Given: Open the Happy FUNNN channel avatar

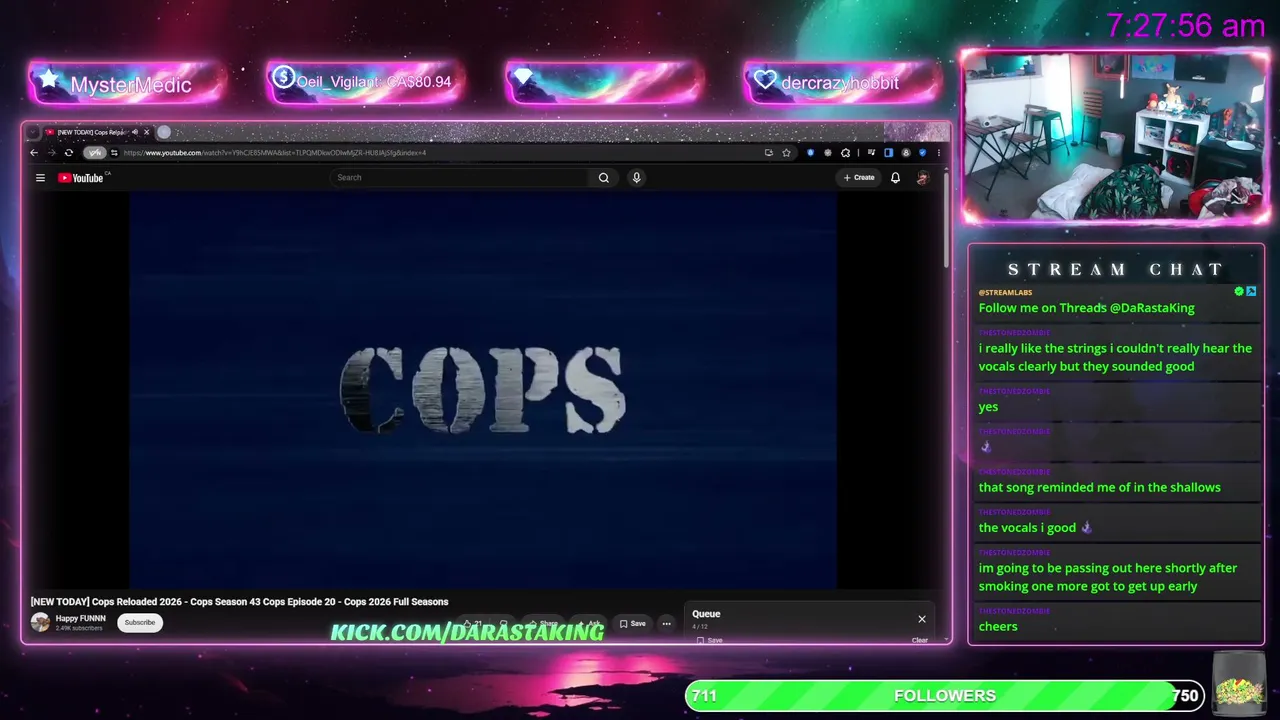Looking at the screenshot, I should click(40, 622).
